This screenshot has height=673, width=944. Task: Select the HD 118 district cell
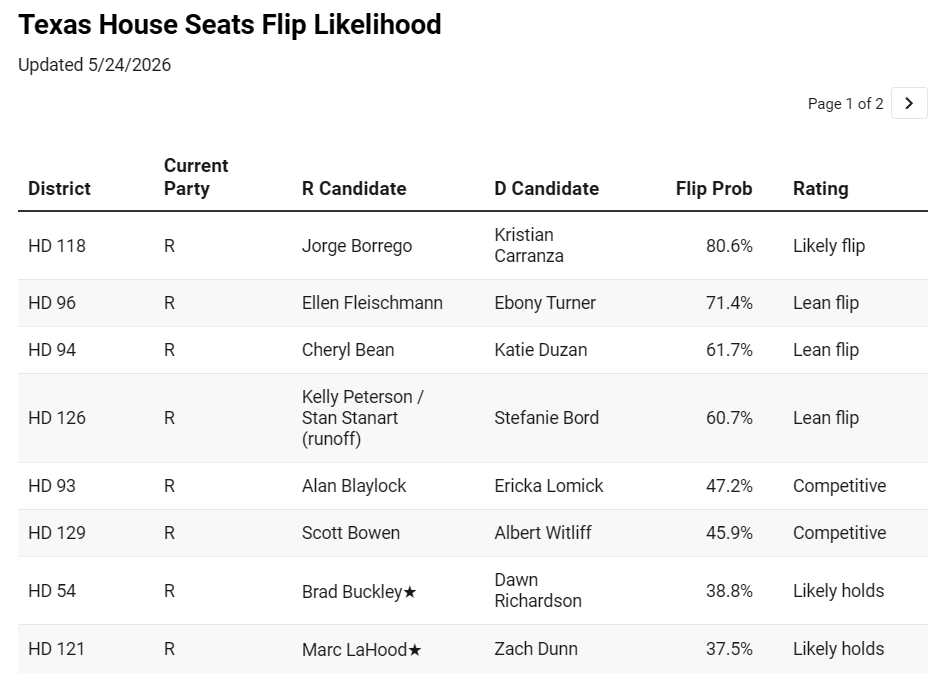tap(57, 246)
